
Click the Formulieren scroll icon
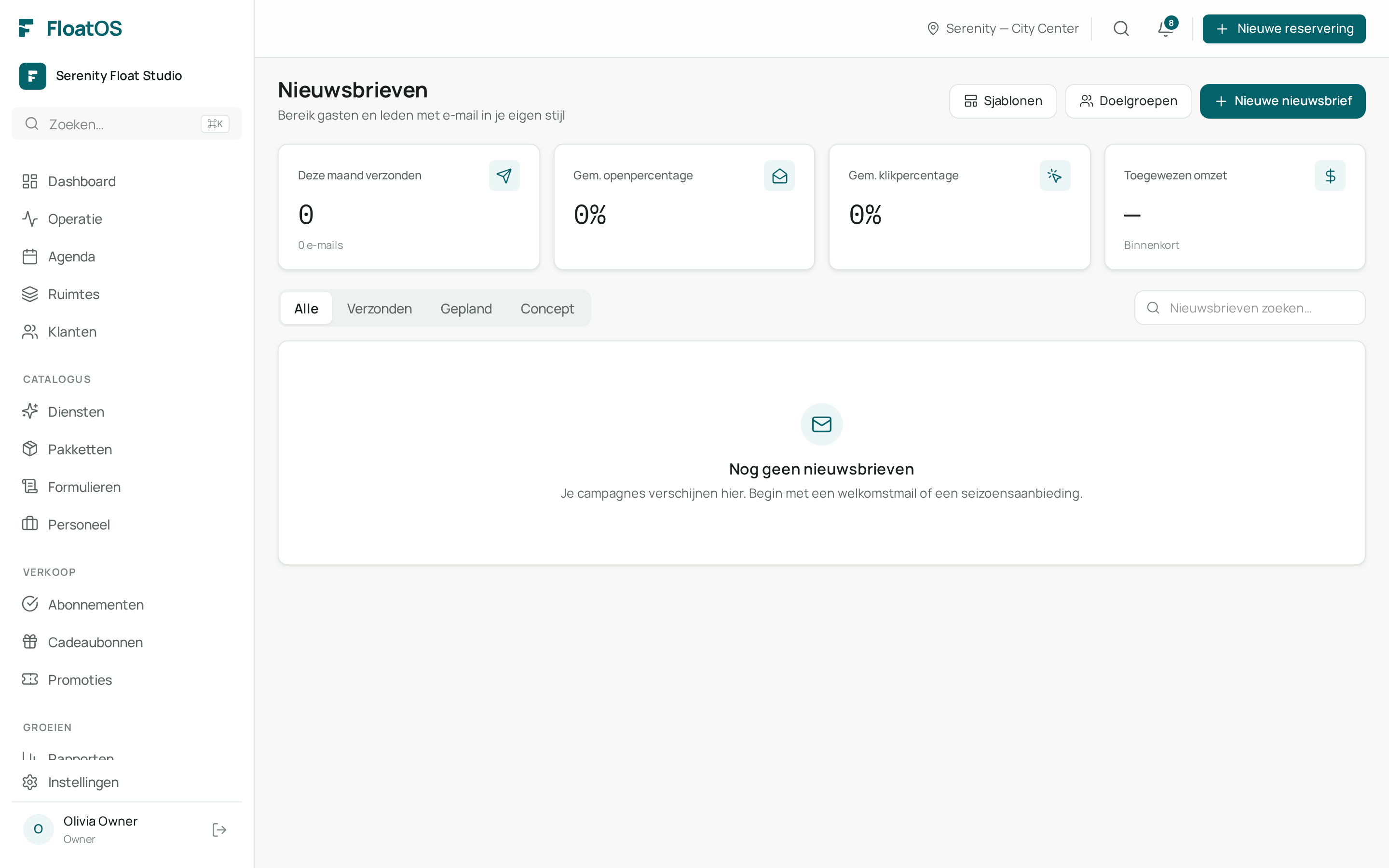pos(30,487)
